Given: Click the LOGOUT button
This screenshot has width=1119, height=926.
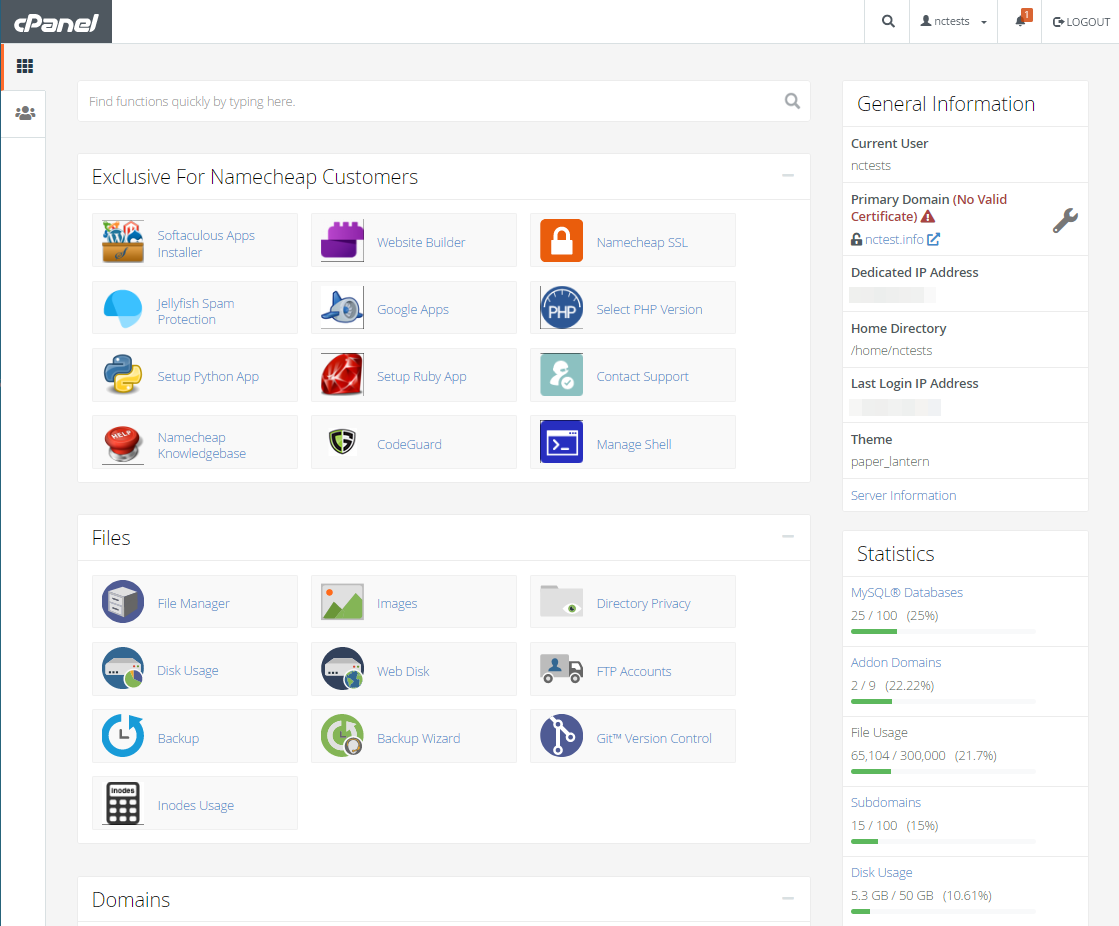Looking at the screenshot, I should coord(1081,22).
